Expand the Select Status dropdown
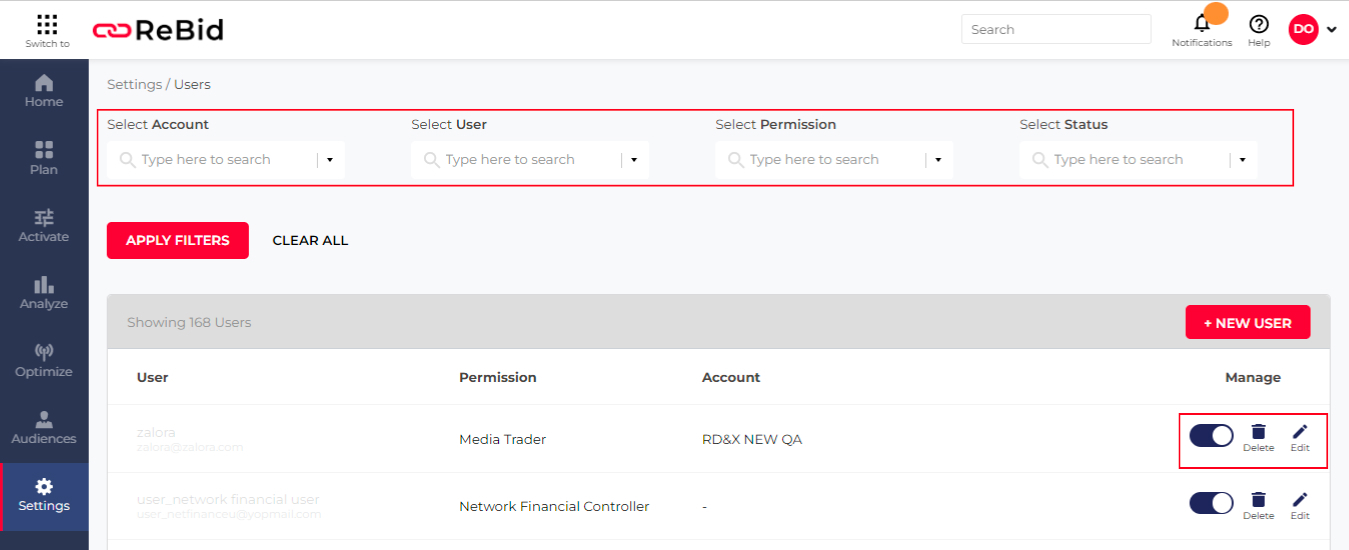1349x550 pixels. click(x=1242, y=160)
